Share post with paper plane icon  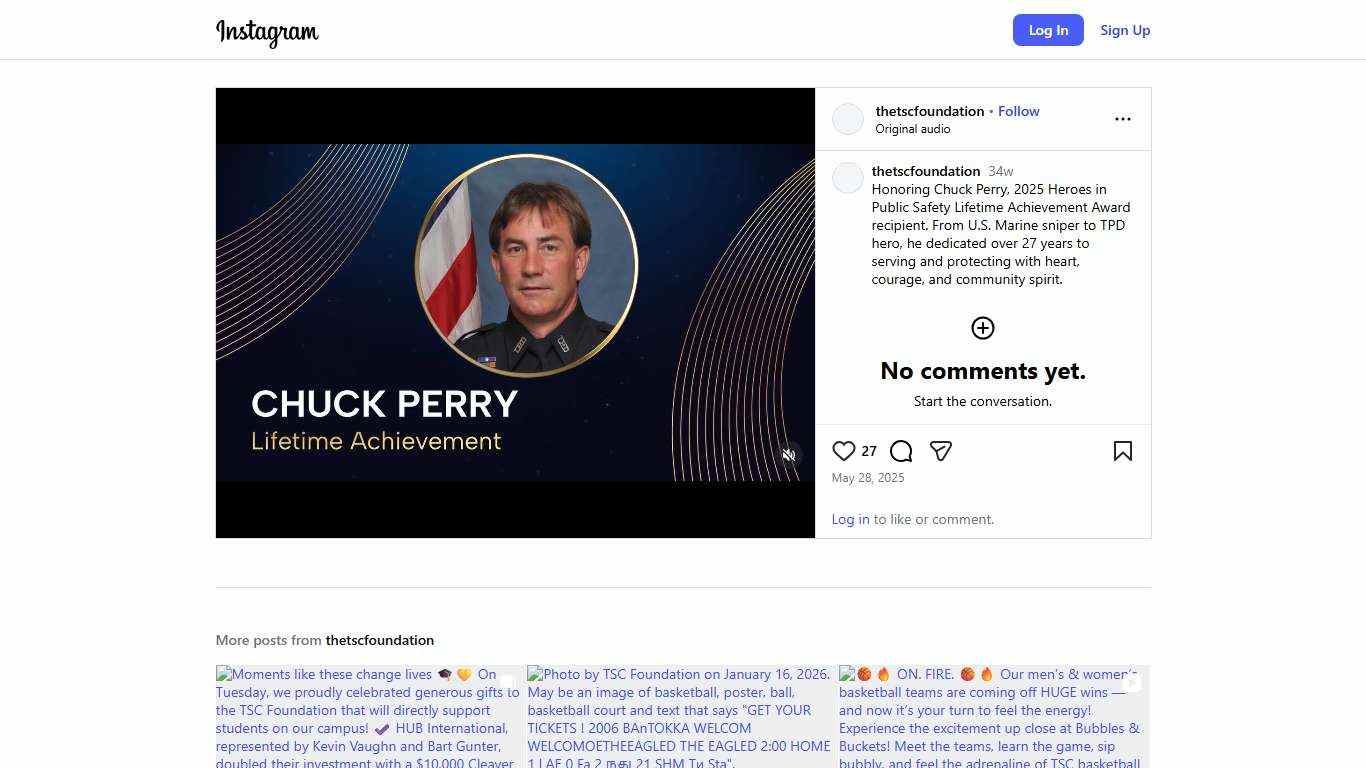pyautogui.click(x=940, y=451)
